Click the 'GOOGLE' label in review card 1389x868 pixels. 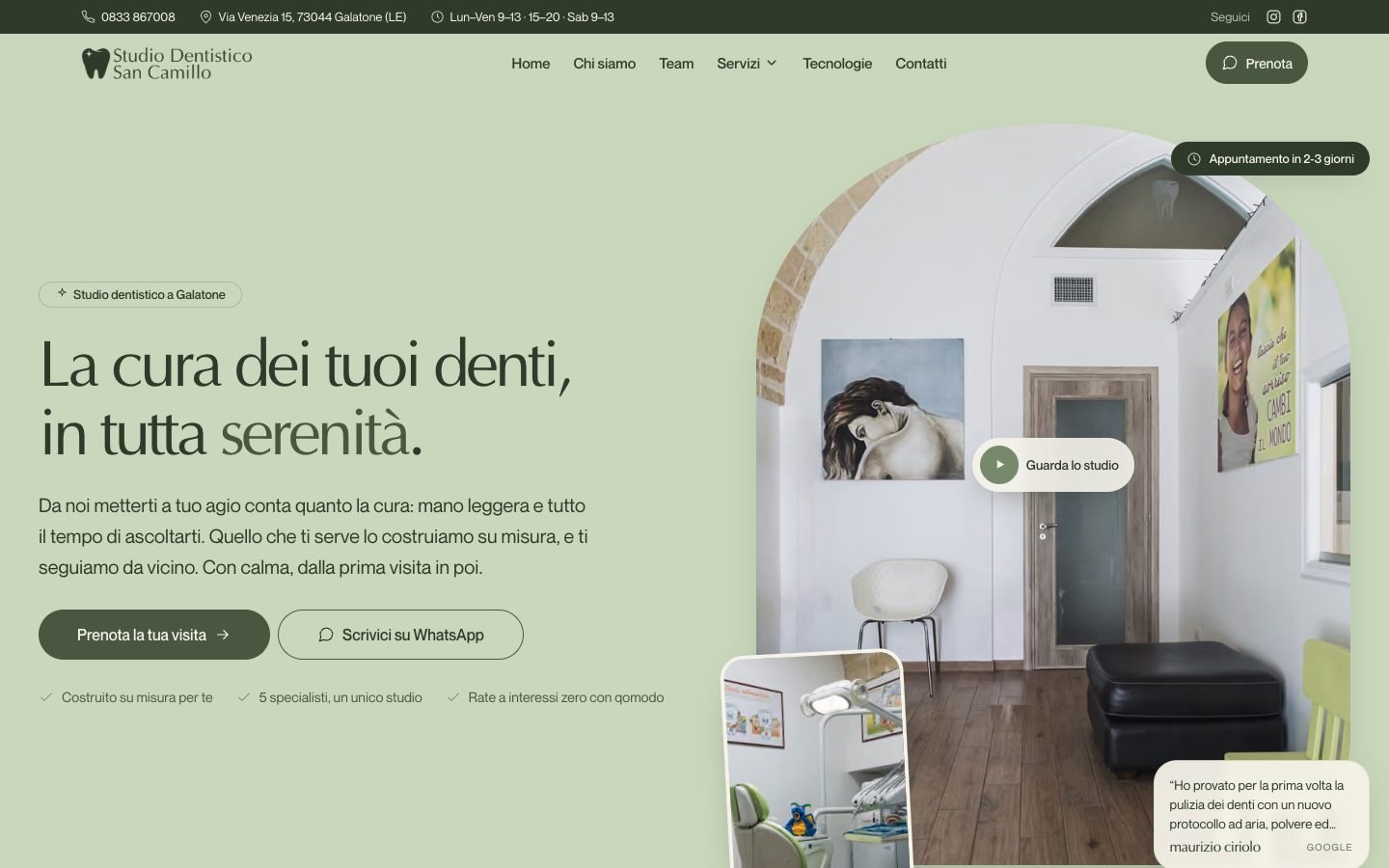click(x=1329, y=847)
